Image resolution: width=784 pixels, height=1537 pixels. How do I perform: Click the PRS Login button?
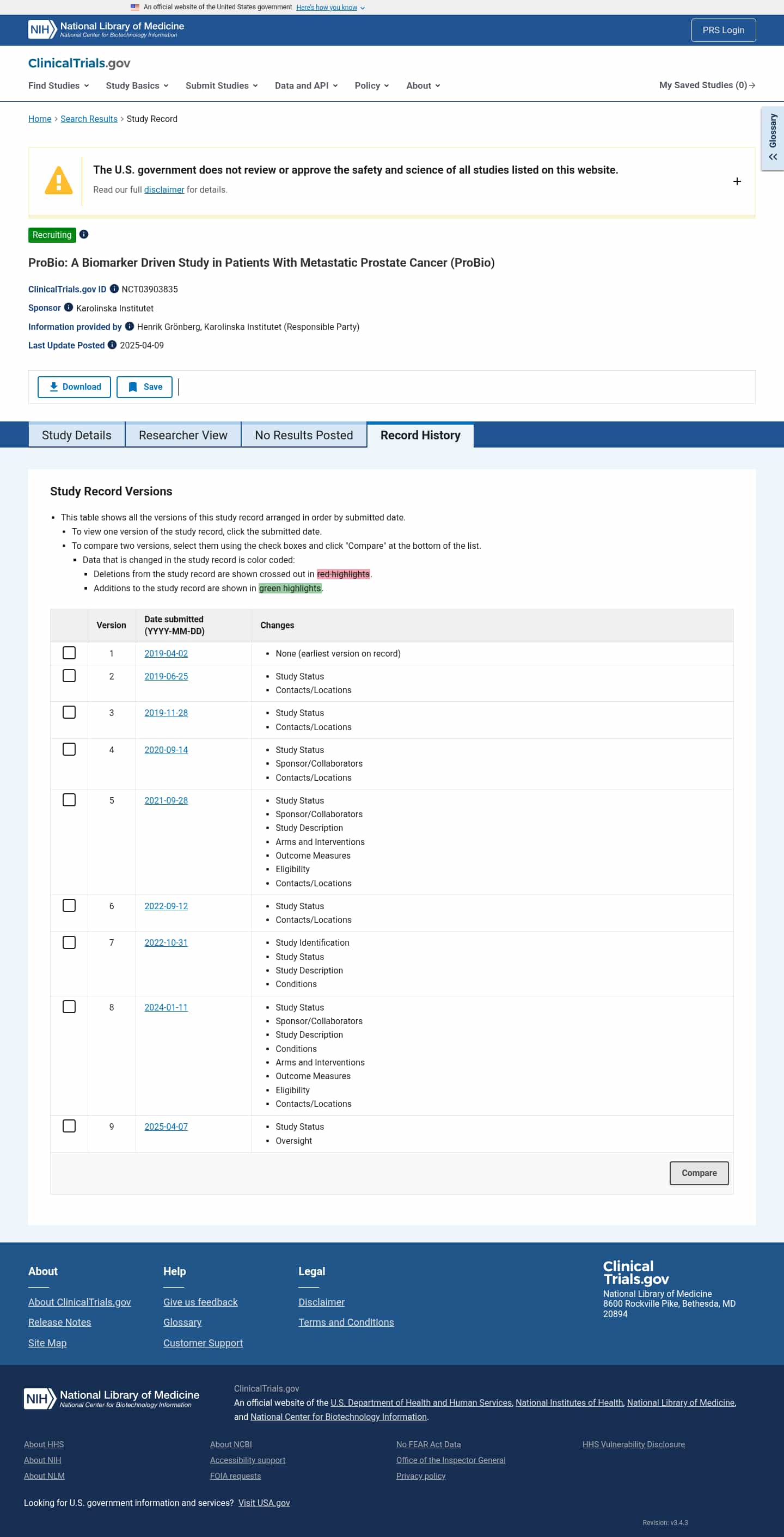(x=723, y=30)
